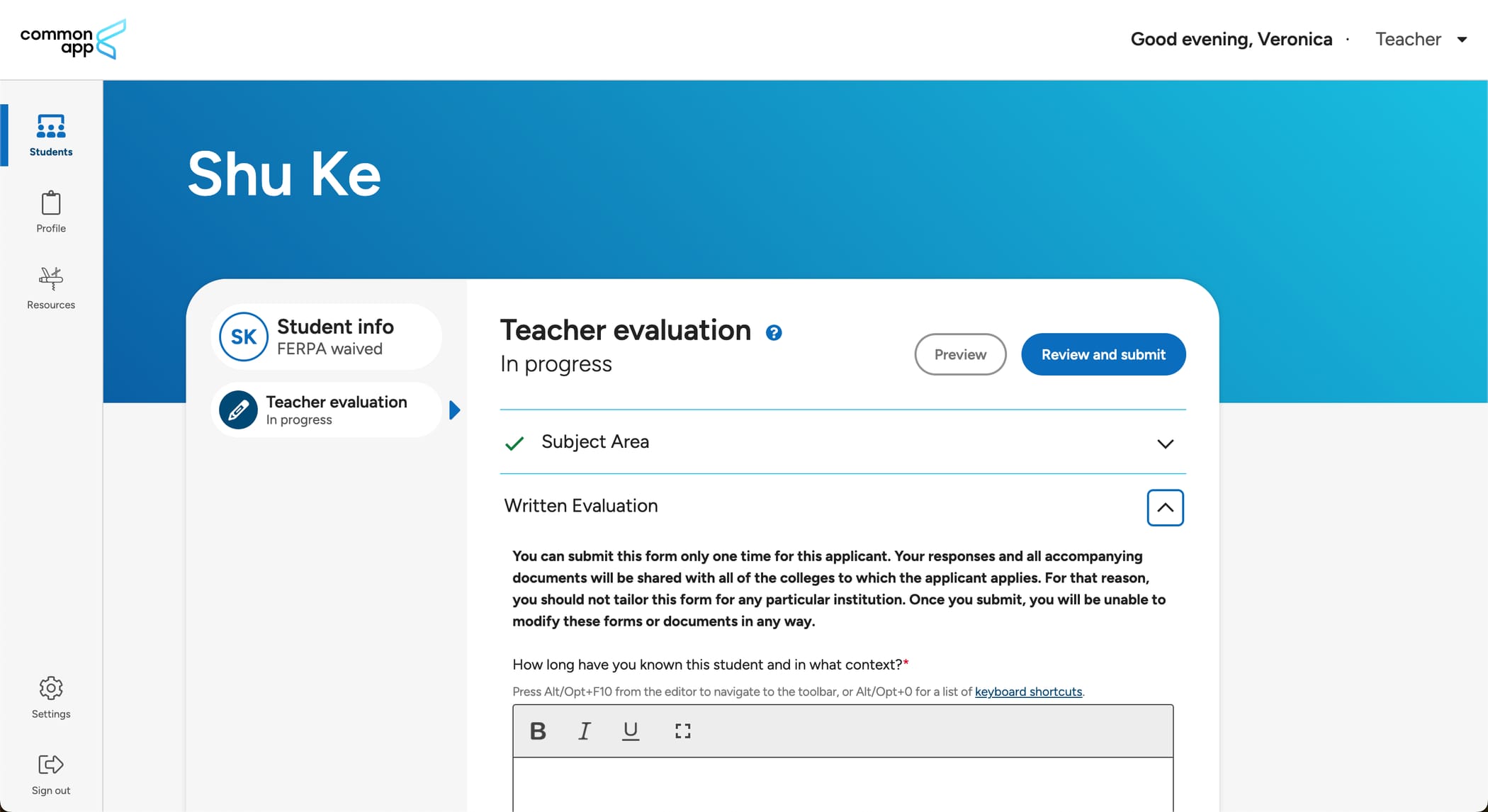Open Teacher evaluation via the blue arrow

455,410
